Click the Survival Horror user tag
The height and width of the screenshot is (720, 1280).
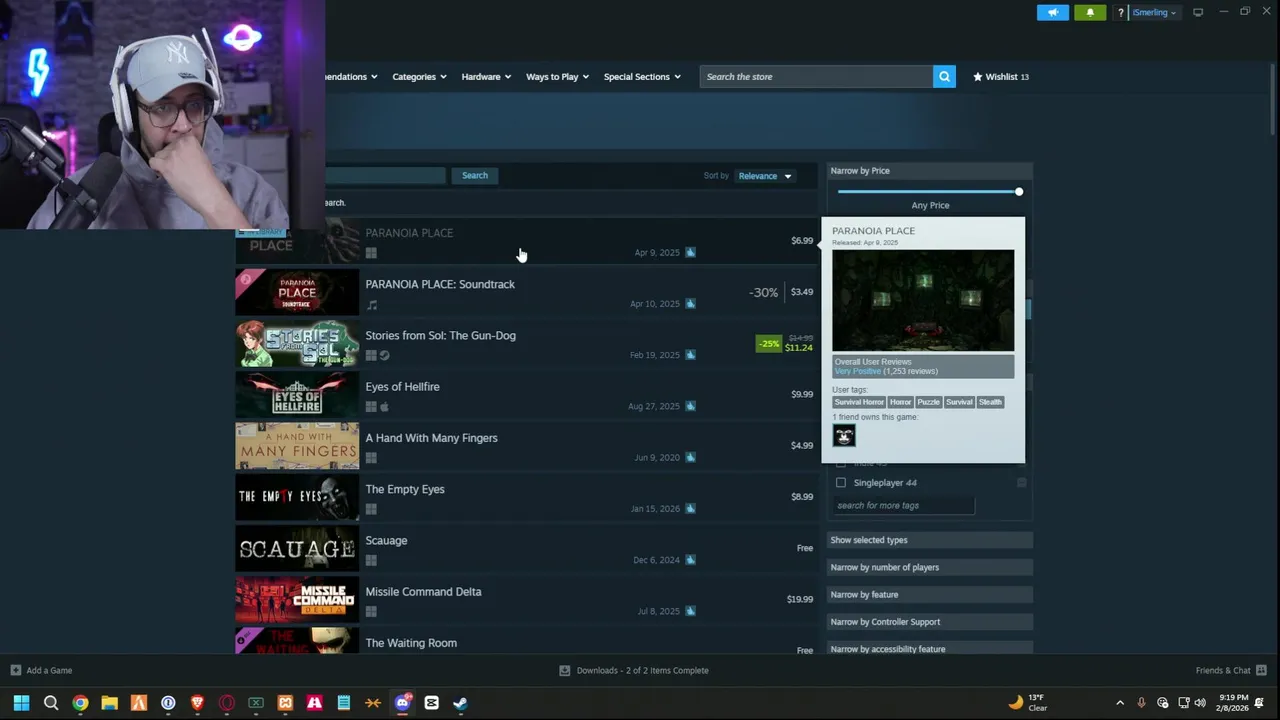tap(859, 402)
